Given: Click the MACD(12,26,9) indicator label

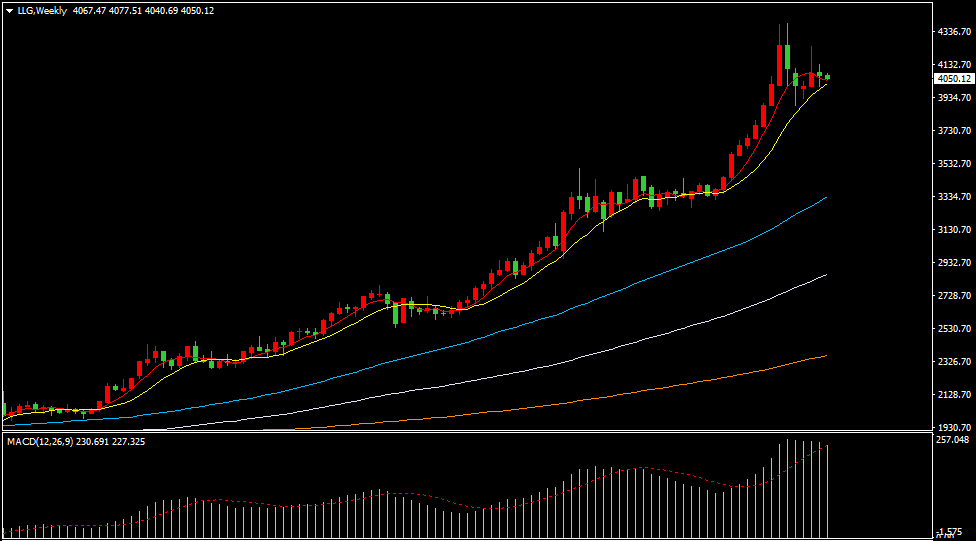Looking at the screenshot, I should click(40, 441).
